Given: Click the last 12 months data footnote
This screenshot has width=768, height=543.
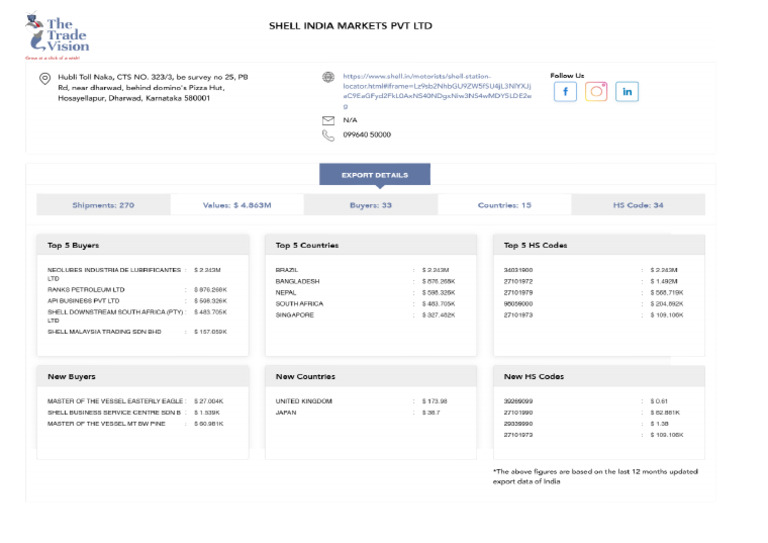Looking at the screenshot, I should tap(596, 477).
